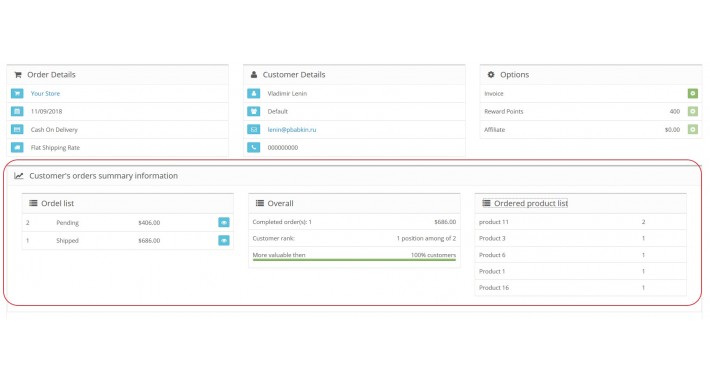Click the Customer Details panel heading
This screenshot has width=710, height=380.
point(294,75)
